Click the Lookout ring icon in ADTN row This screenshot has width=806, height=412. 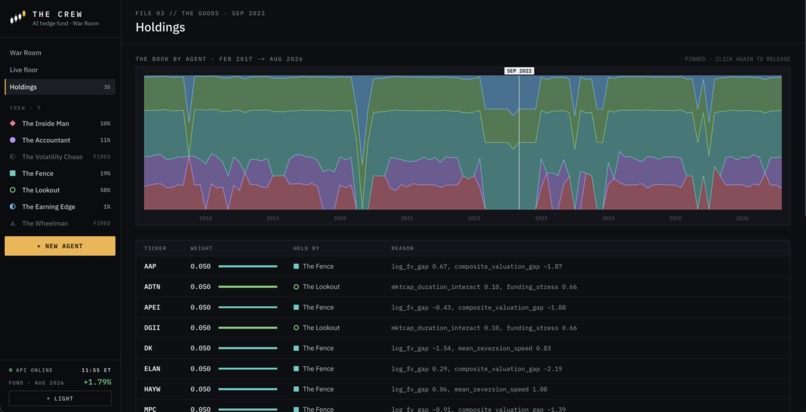pos(296,287)
